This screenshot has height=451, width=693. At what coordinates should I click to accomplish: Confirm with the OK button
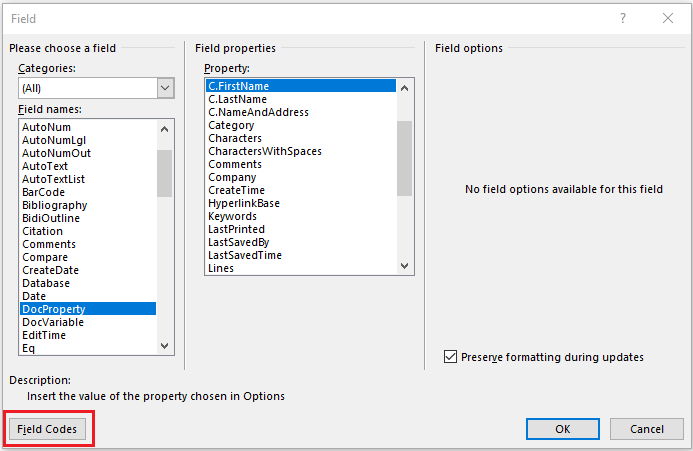click(563, 429)
